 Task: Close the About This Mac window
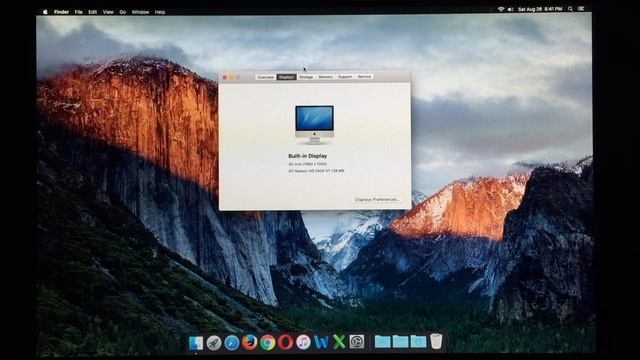(x=225, y=77)
